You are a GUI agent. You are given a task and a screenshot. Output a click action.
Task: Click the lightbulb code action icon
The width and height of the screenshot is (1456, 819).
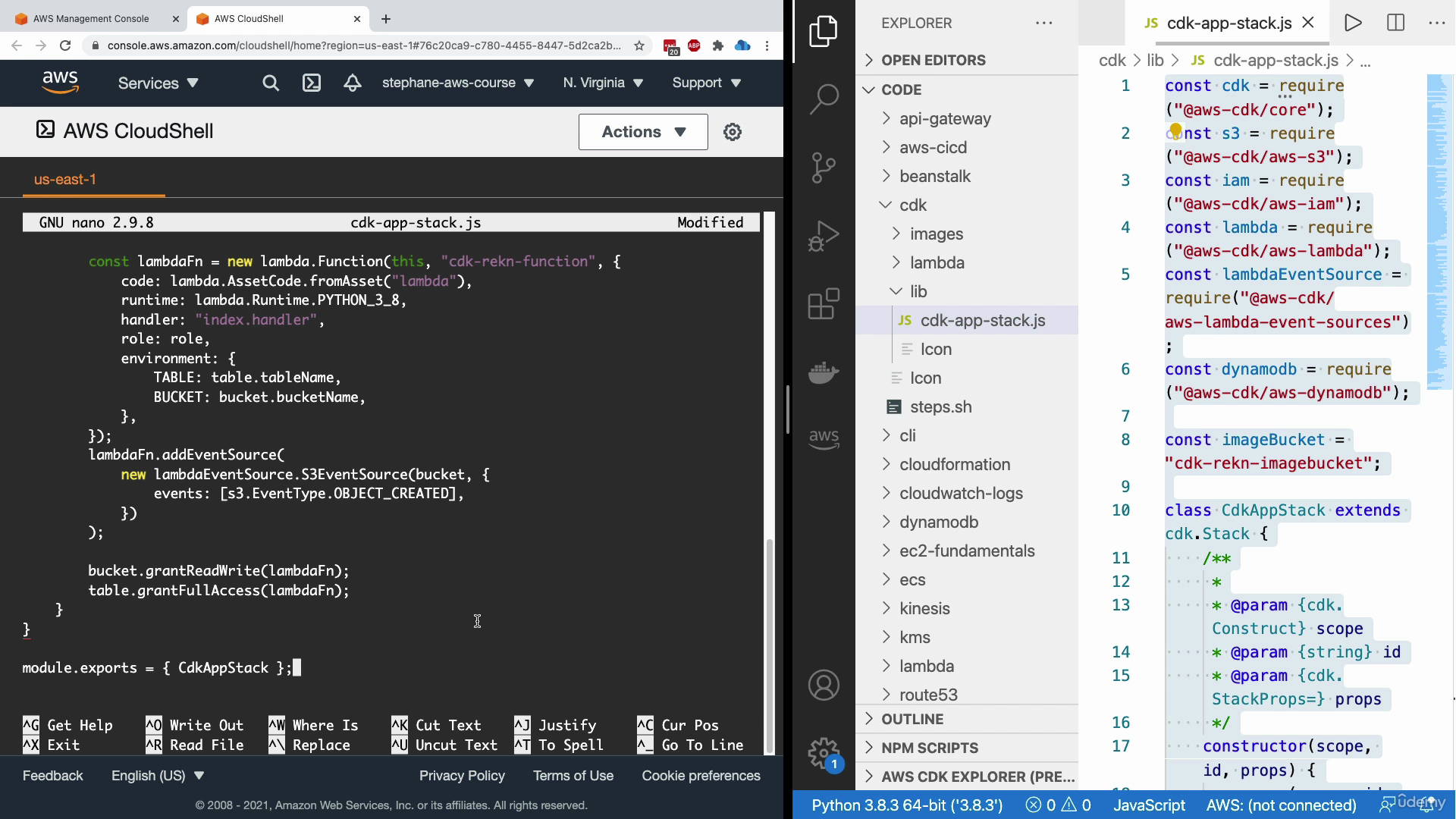(1175, 130)
